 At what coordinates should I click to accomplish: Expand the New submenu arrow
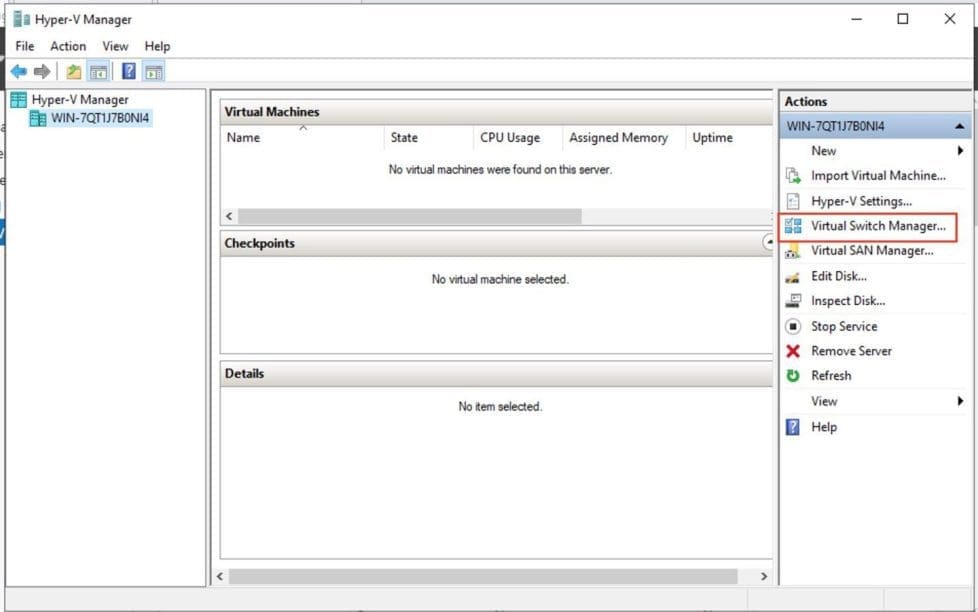pos(960,151)
